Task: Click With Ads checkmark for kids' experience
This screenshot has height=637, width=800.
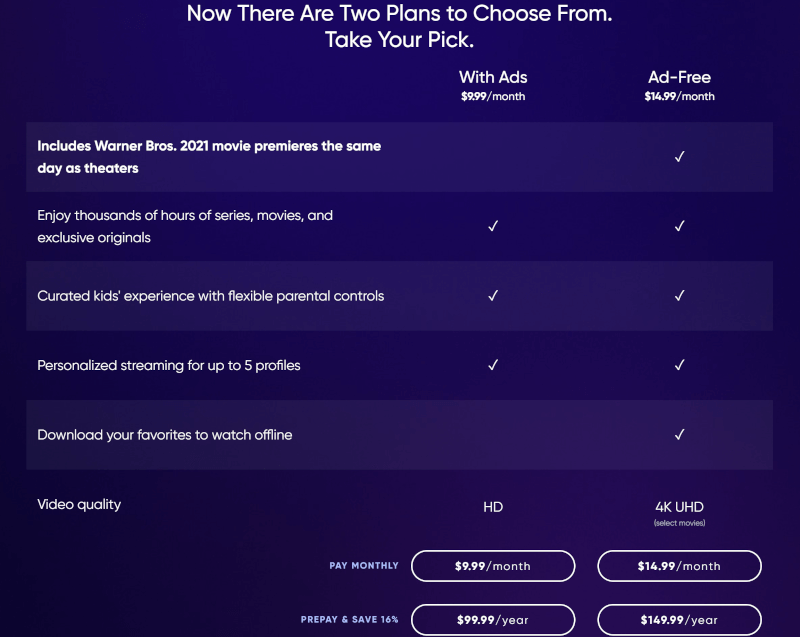Action: (493, 296)
